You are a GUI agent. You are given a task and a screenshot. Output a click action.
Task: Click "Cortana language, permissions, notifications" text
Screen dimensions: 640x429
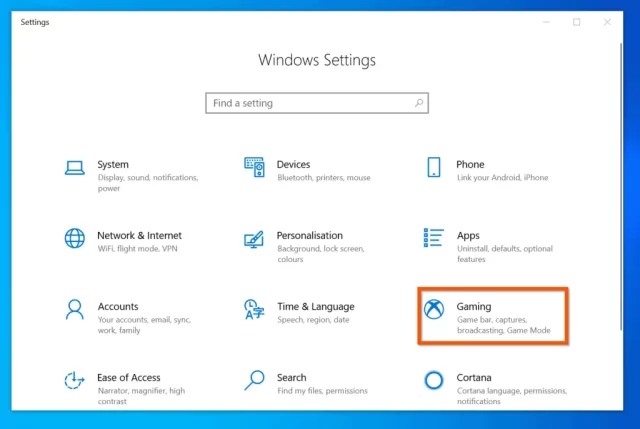coord(512,396)
